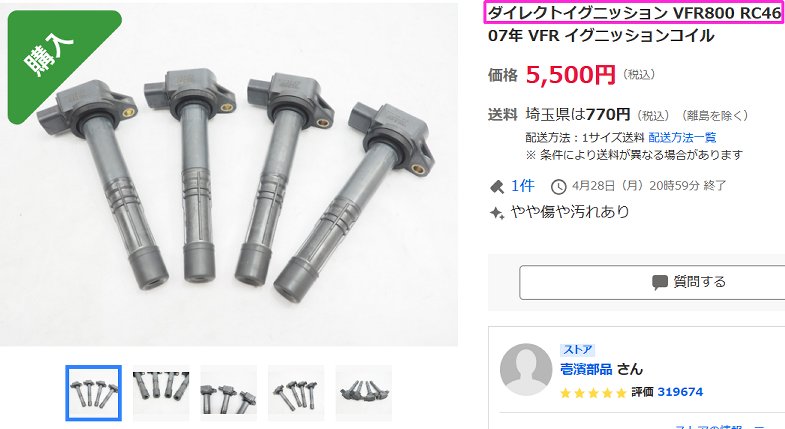Image resolution: width=785 pixels, height=429 pixels.
Task: Select the second thumbnail image
Action: (161, 393)
